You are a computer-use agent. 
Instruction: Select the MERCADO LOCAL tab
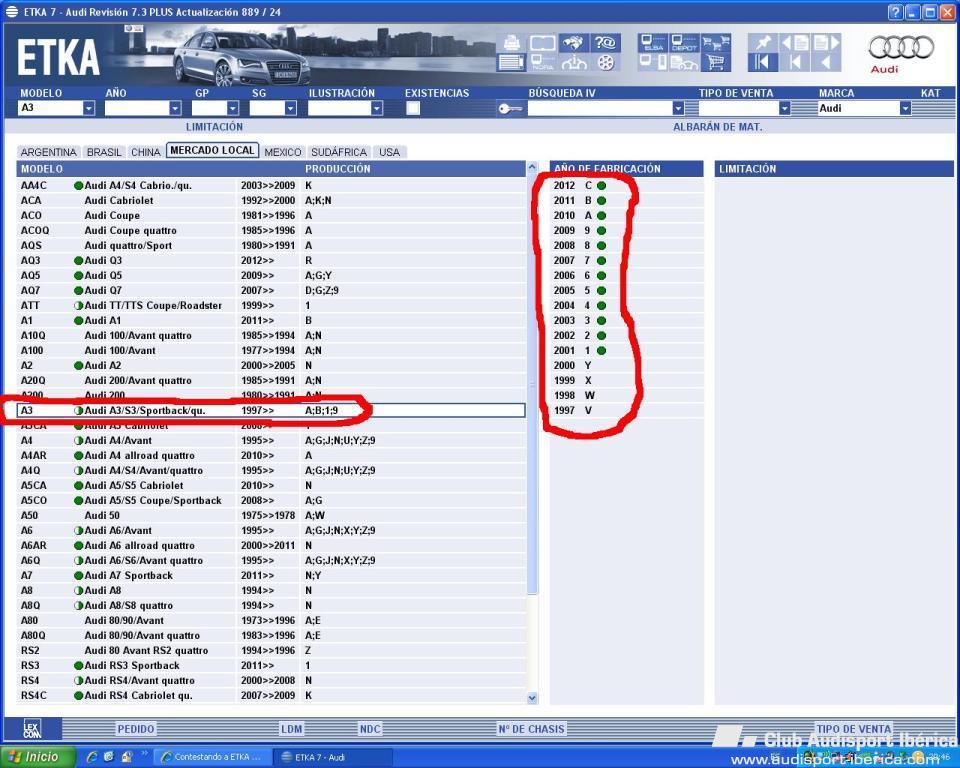point(212,151)
